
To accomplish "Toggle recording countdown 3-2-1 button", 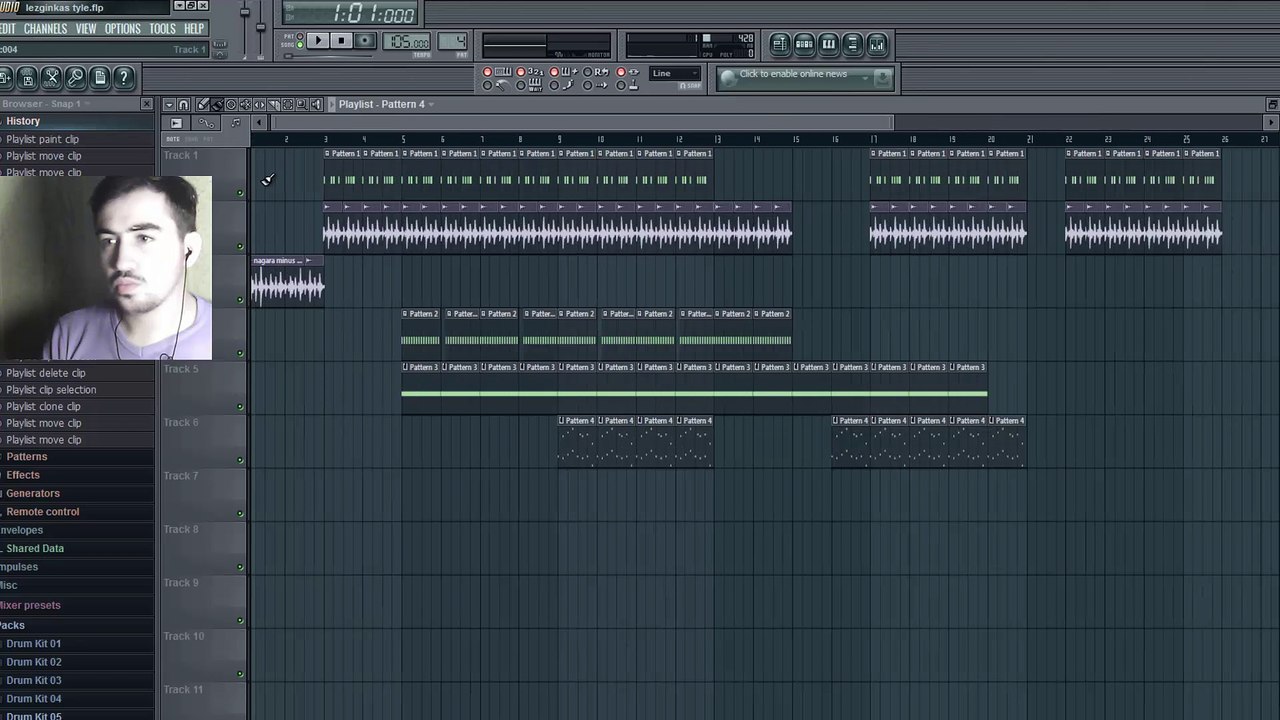I will [x=521, y=72].
